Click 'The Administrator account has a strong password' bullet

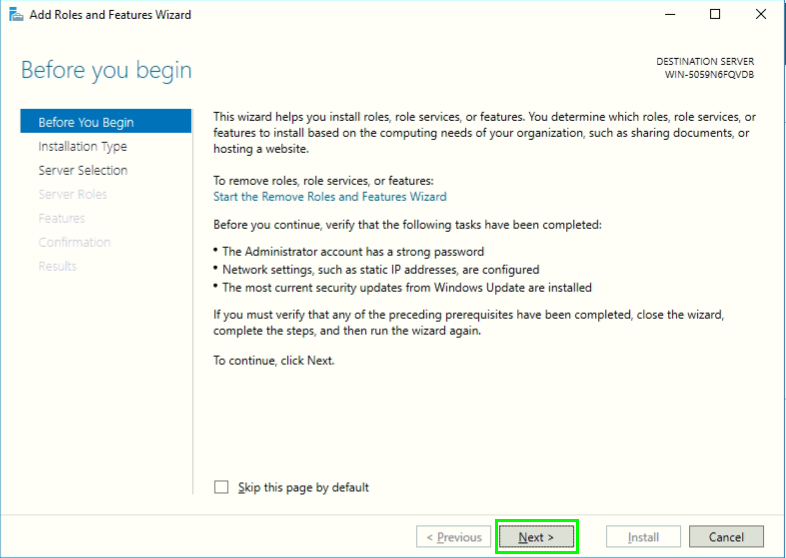(353, 252)
